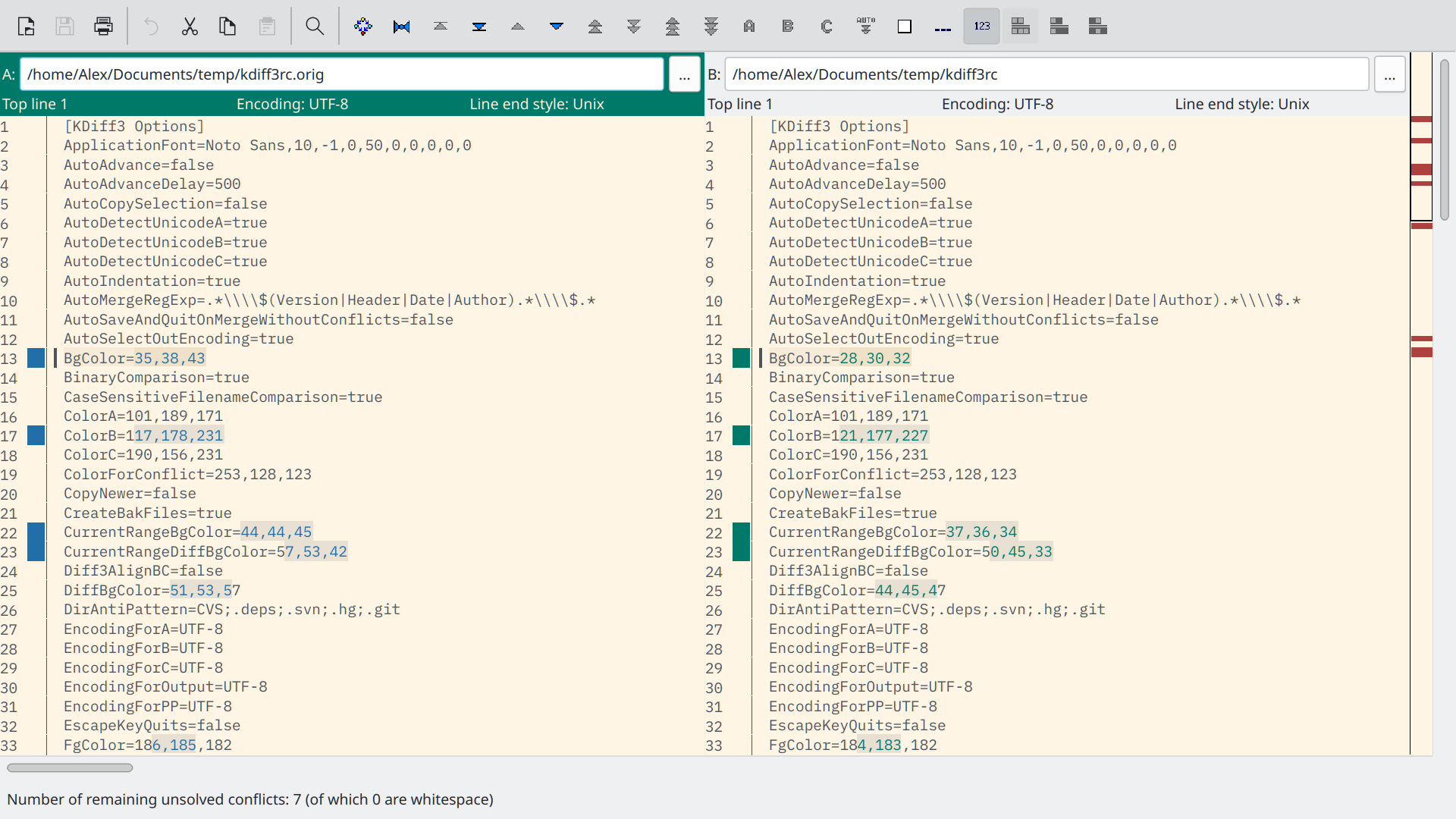Click the file A path input field
1456x819 pixels.
click(341, 74)
